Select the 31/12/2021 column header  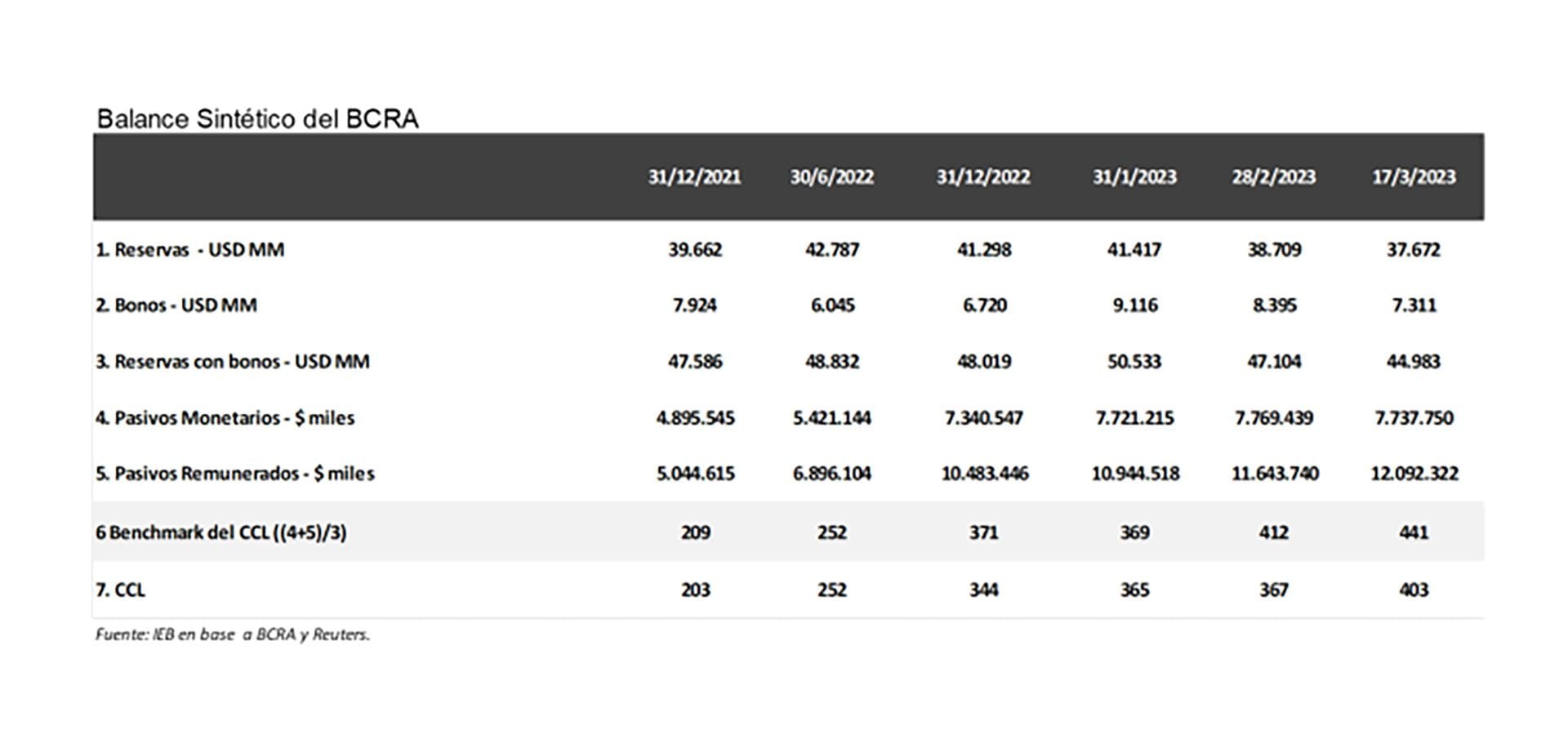[694, 177]
